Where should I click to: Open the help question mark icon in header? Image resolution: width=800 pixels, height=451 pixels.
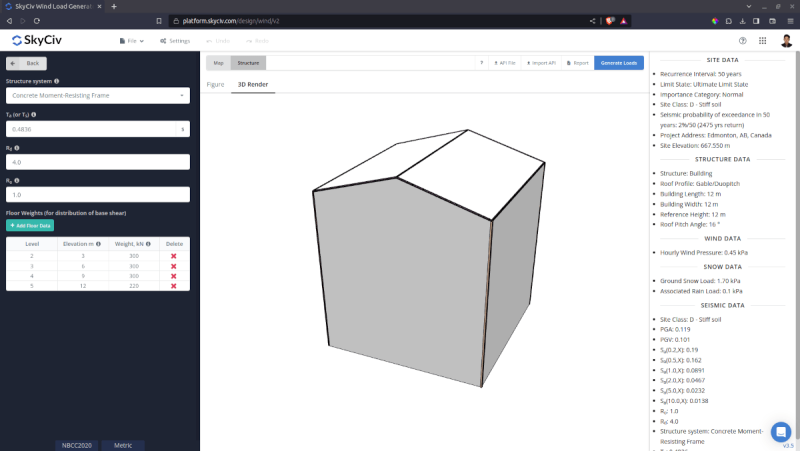click(x=742, y=41)
